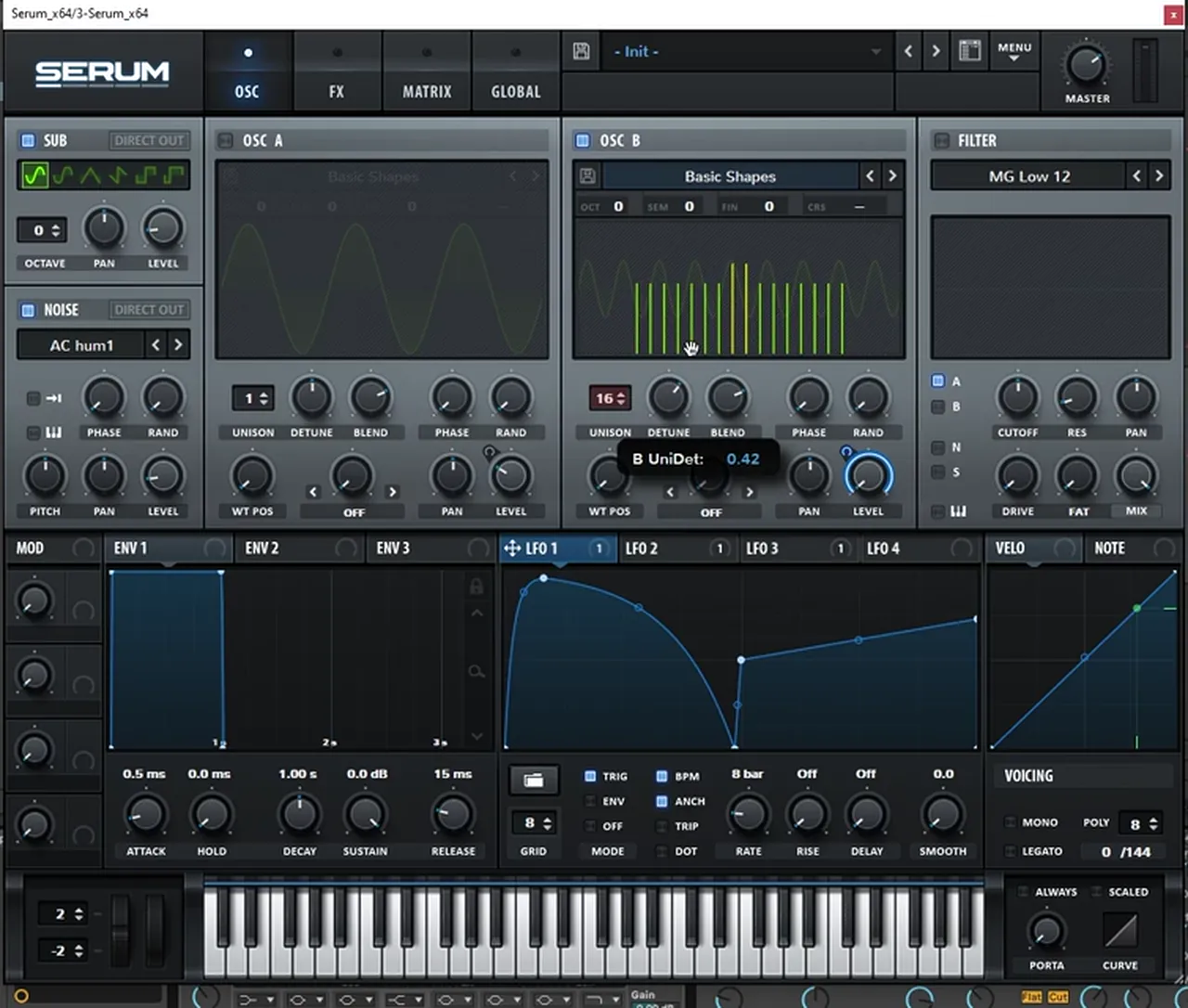Click OSC A warp mode OFF label
This screenshot has width=1188, height=1008.
[x=354, y=512]
